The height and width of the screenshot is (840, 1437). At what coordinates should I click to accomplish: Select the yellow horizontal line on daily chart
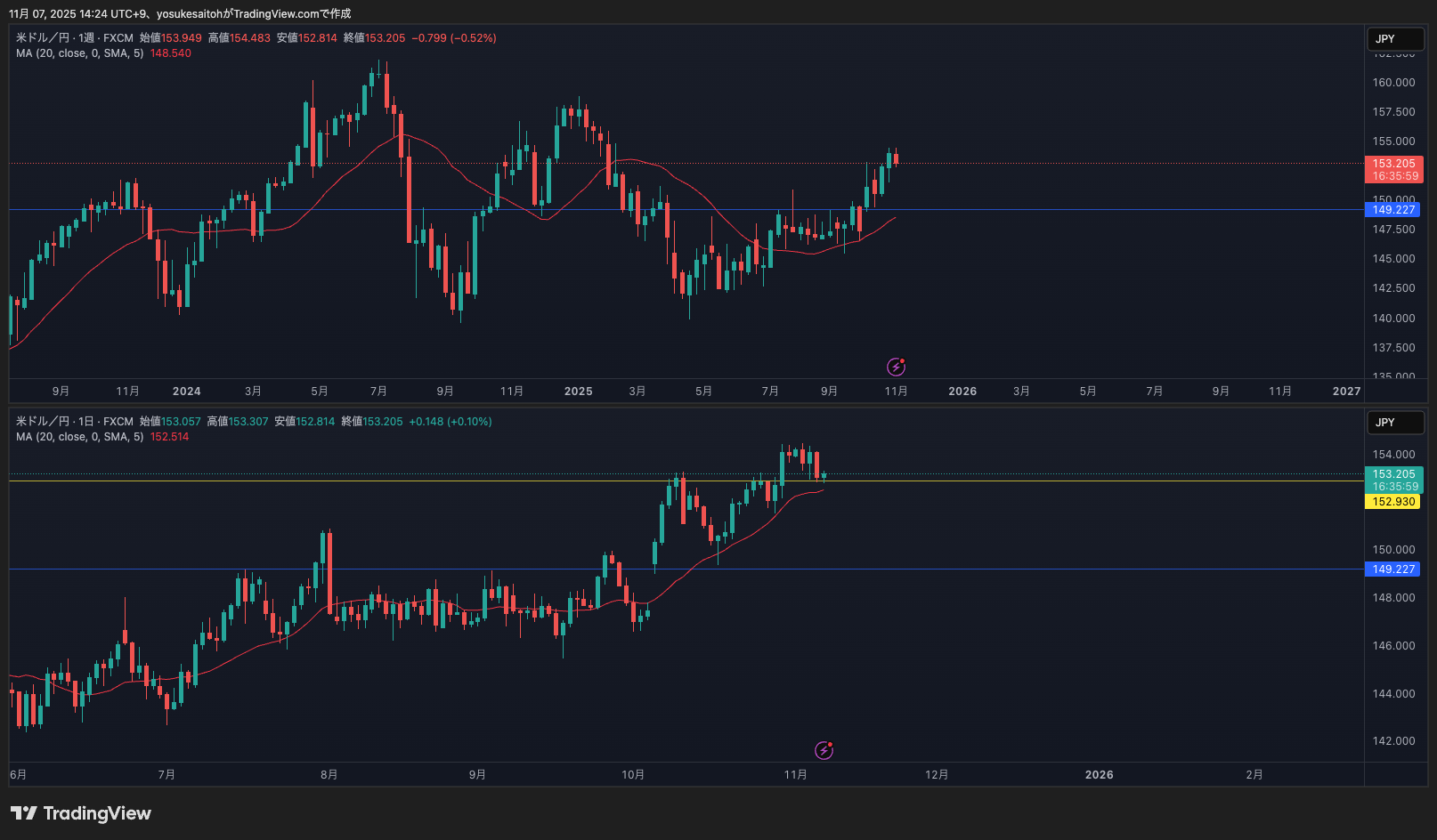pos(356,481)
